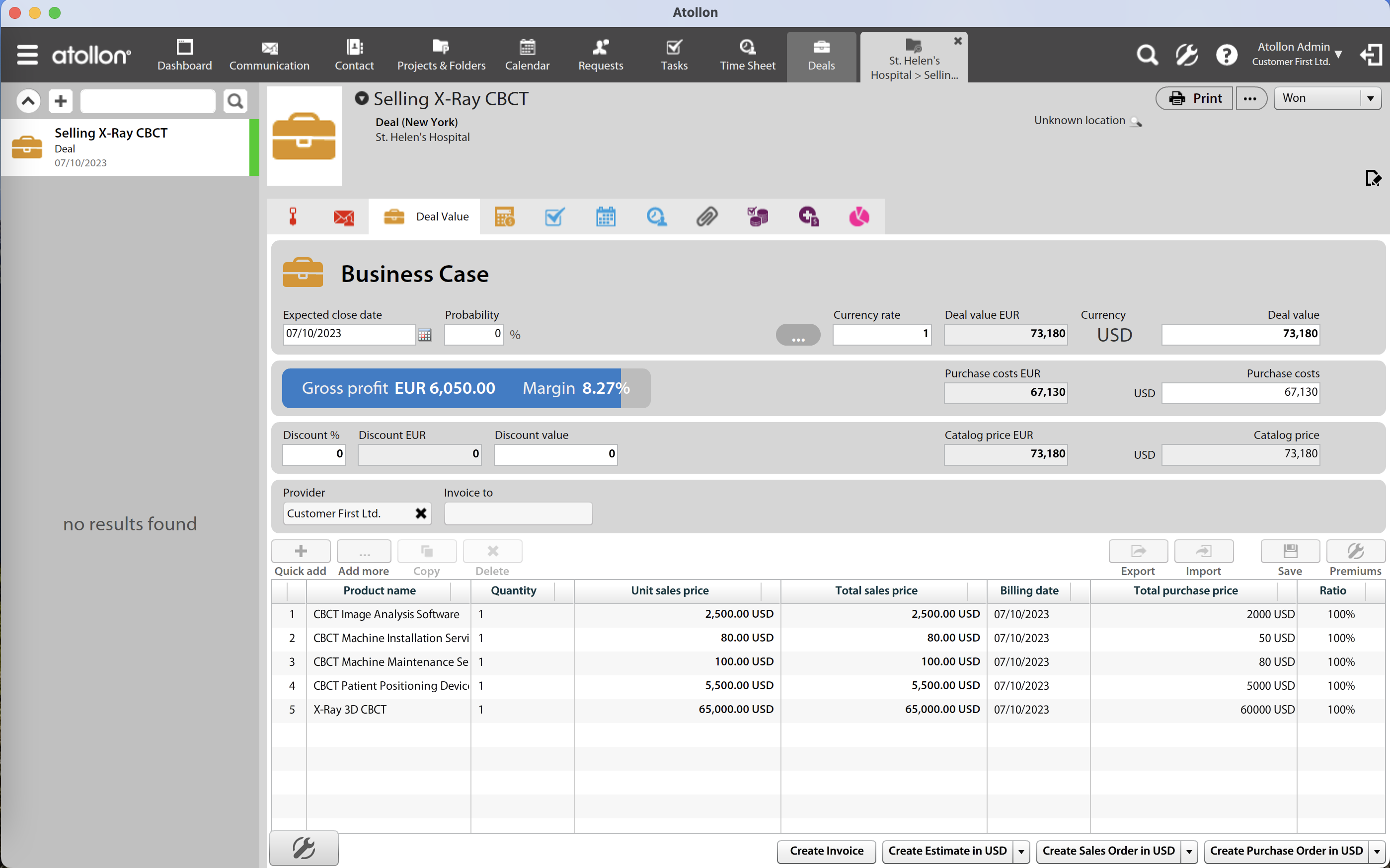The image size is (1390, 868).
Task: Open the calendar picker for close date
Action: point(424,335)
